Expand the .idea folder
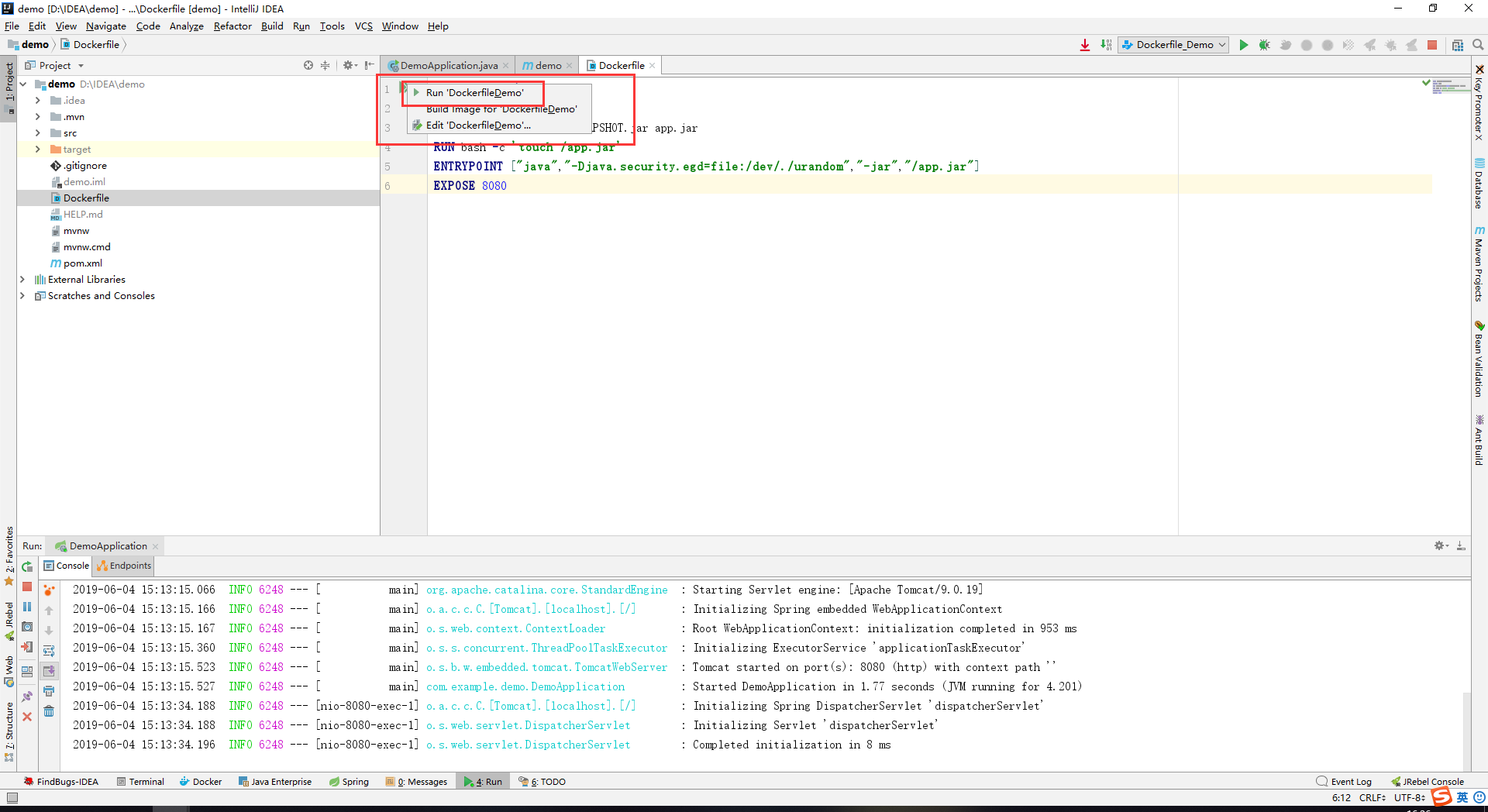 click(x=38, y=101)
